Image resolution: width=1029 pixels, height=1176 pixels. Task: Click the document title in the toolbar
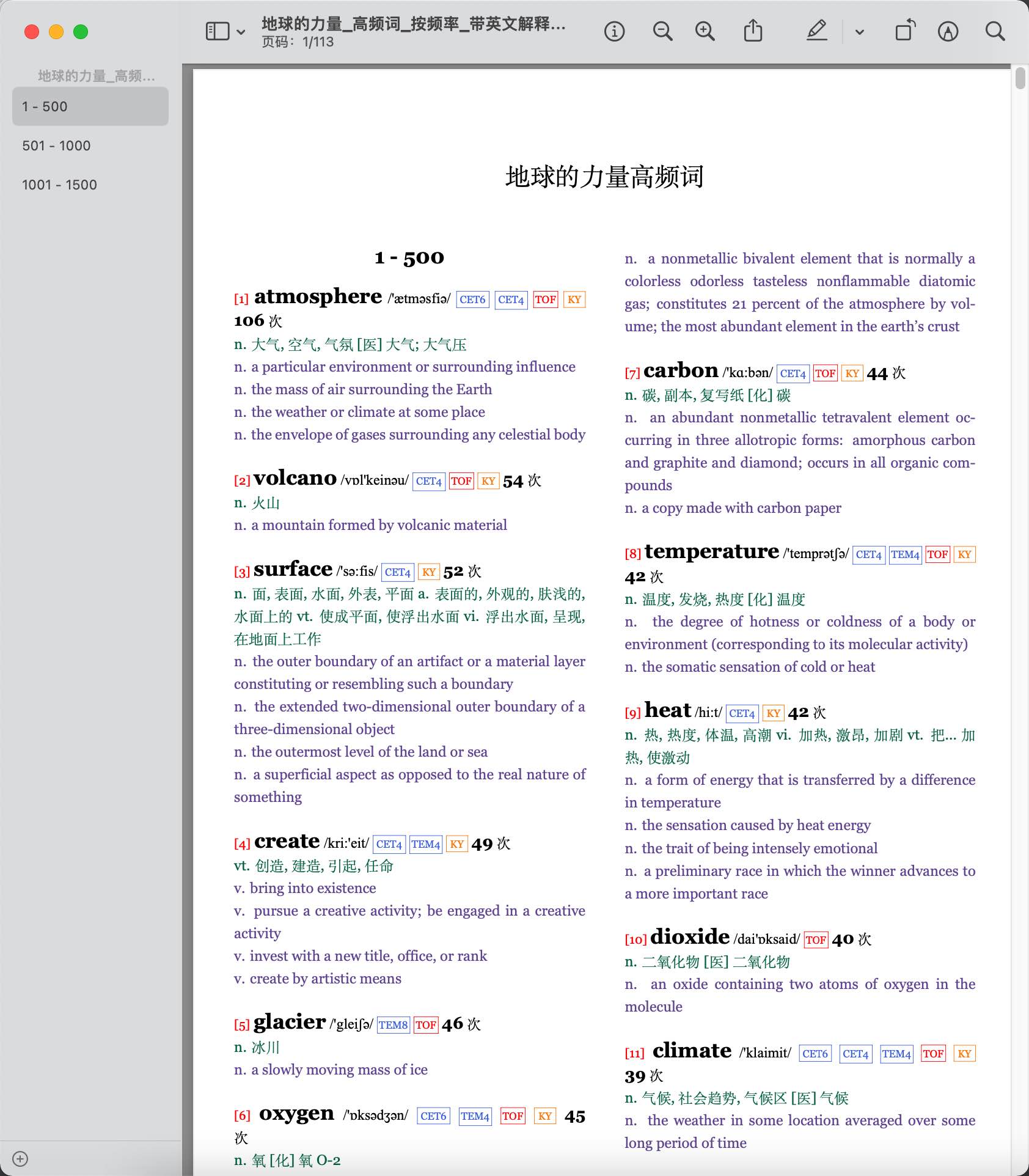coord(414,24)
